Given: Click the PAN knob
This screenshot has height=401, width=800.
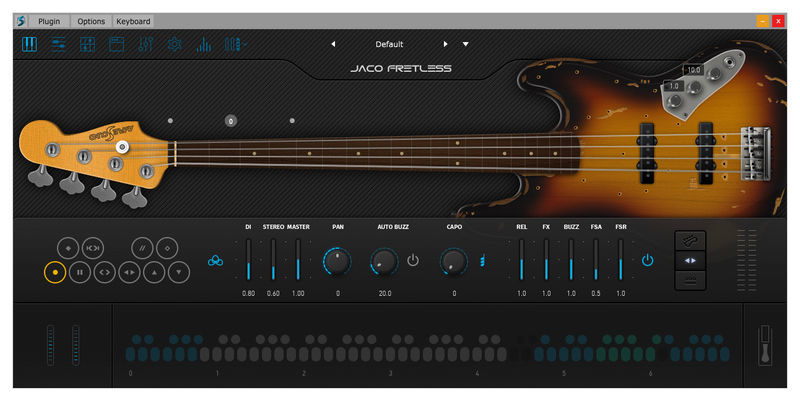Looking at the screenshot, I should 337,261.
